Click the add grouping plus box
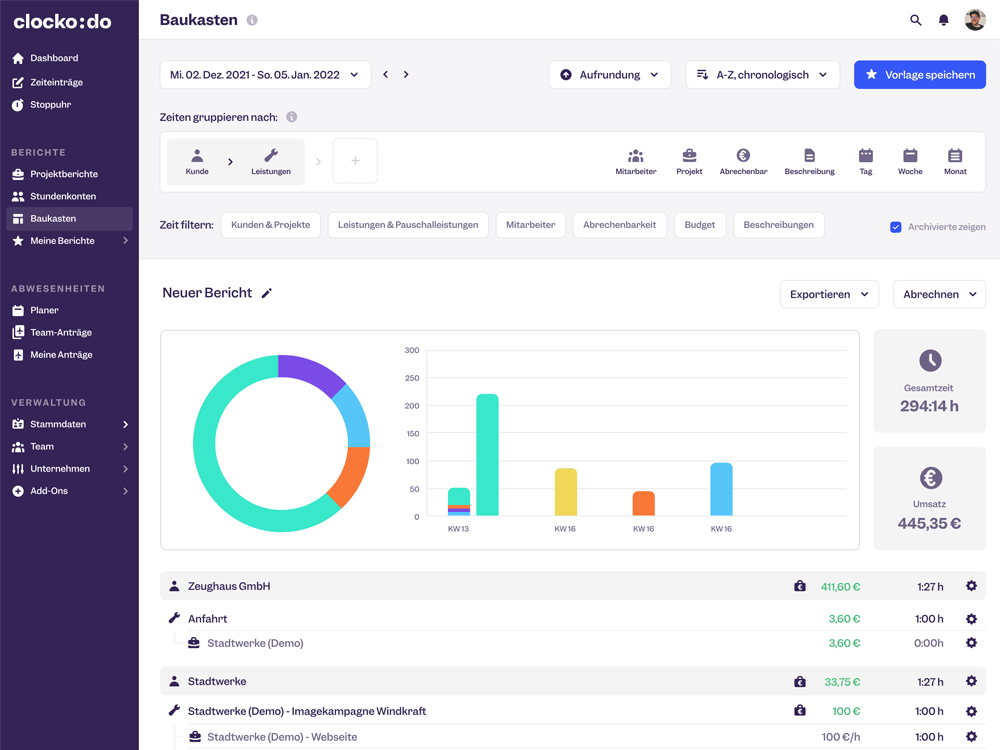The image size is (1000, 750). 355,161
